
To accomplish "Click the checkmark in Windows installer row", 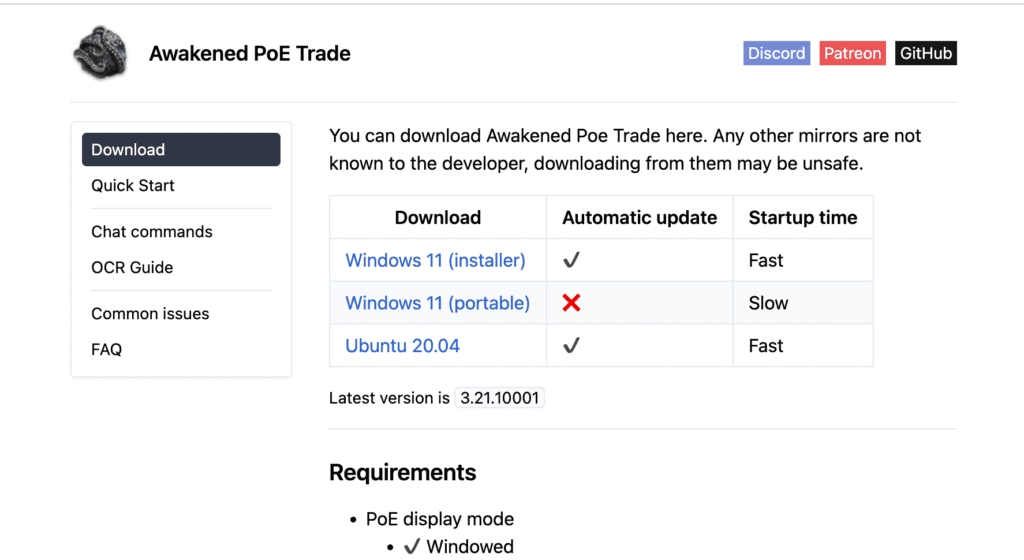I will (571, 260).
